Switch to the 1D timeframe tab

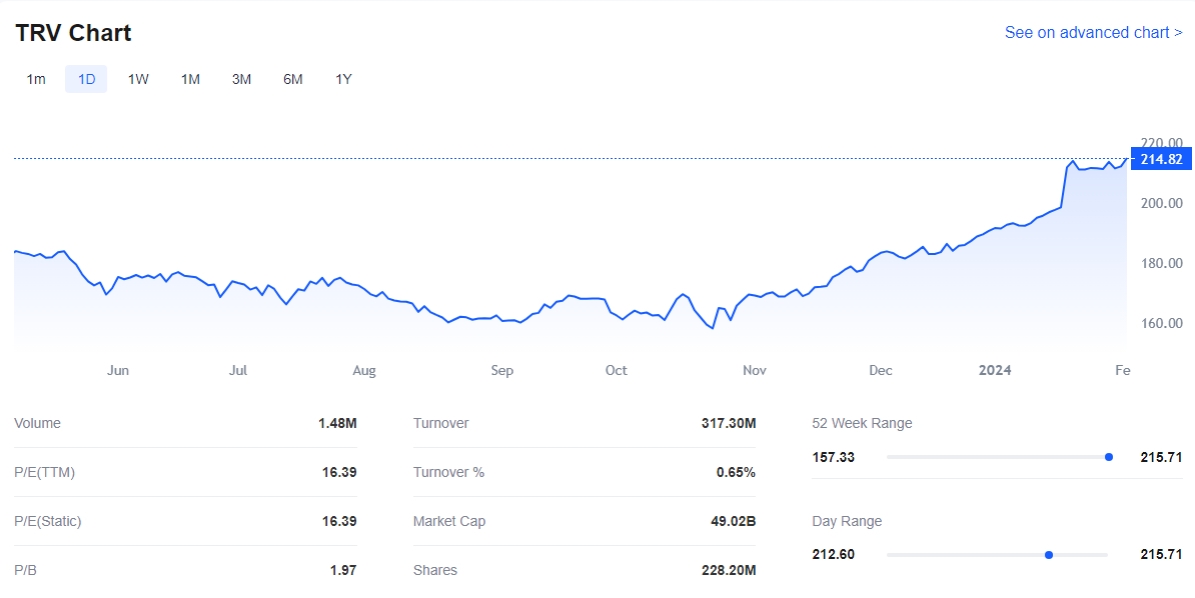[86, 79]
